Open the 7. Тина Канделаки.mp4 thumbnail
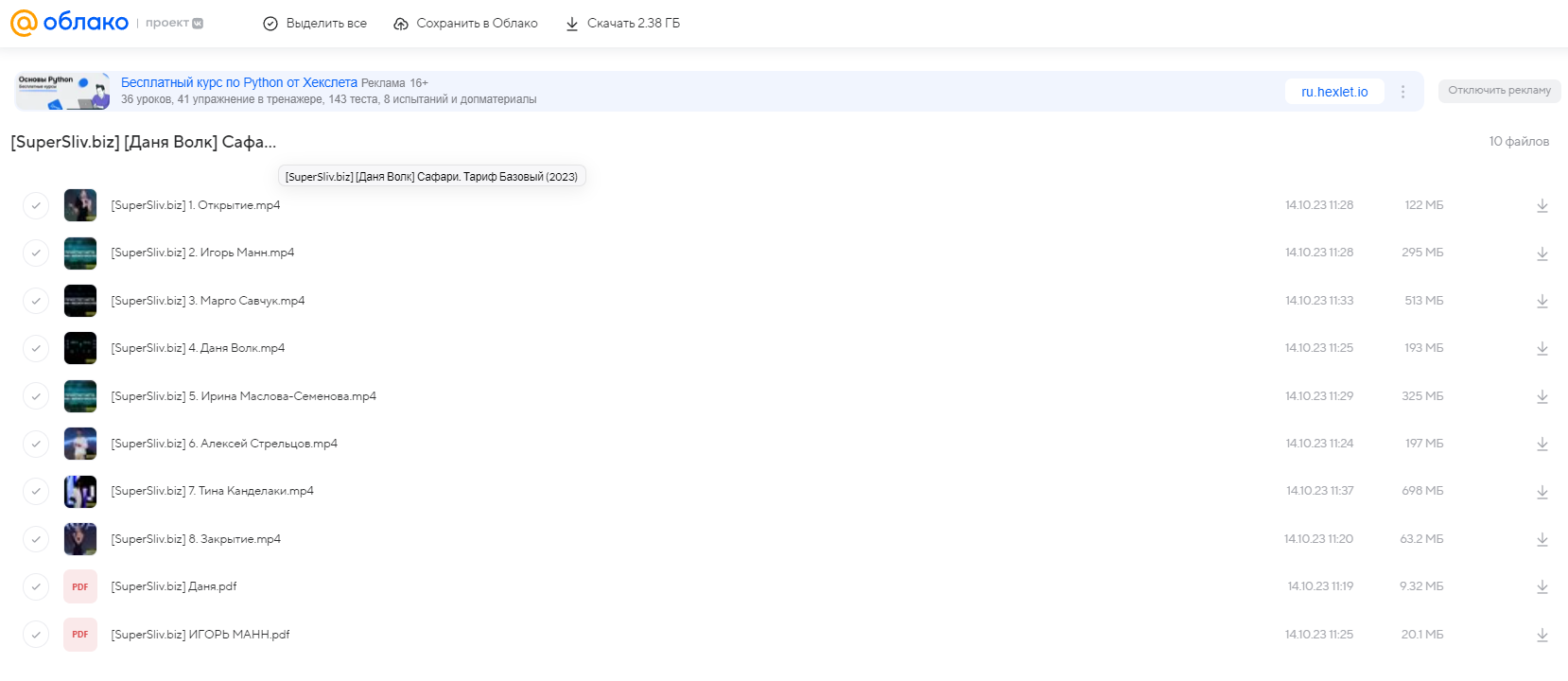 (x=80, y=491)
